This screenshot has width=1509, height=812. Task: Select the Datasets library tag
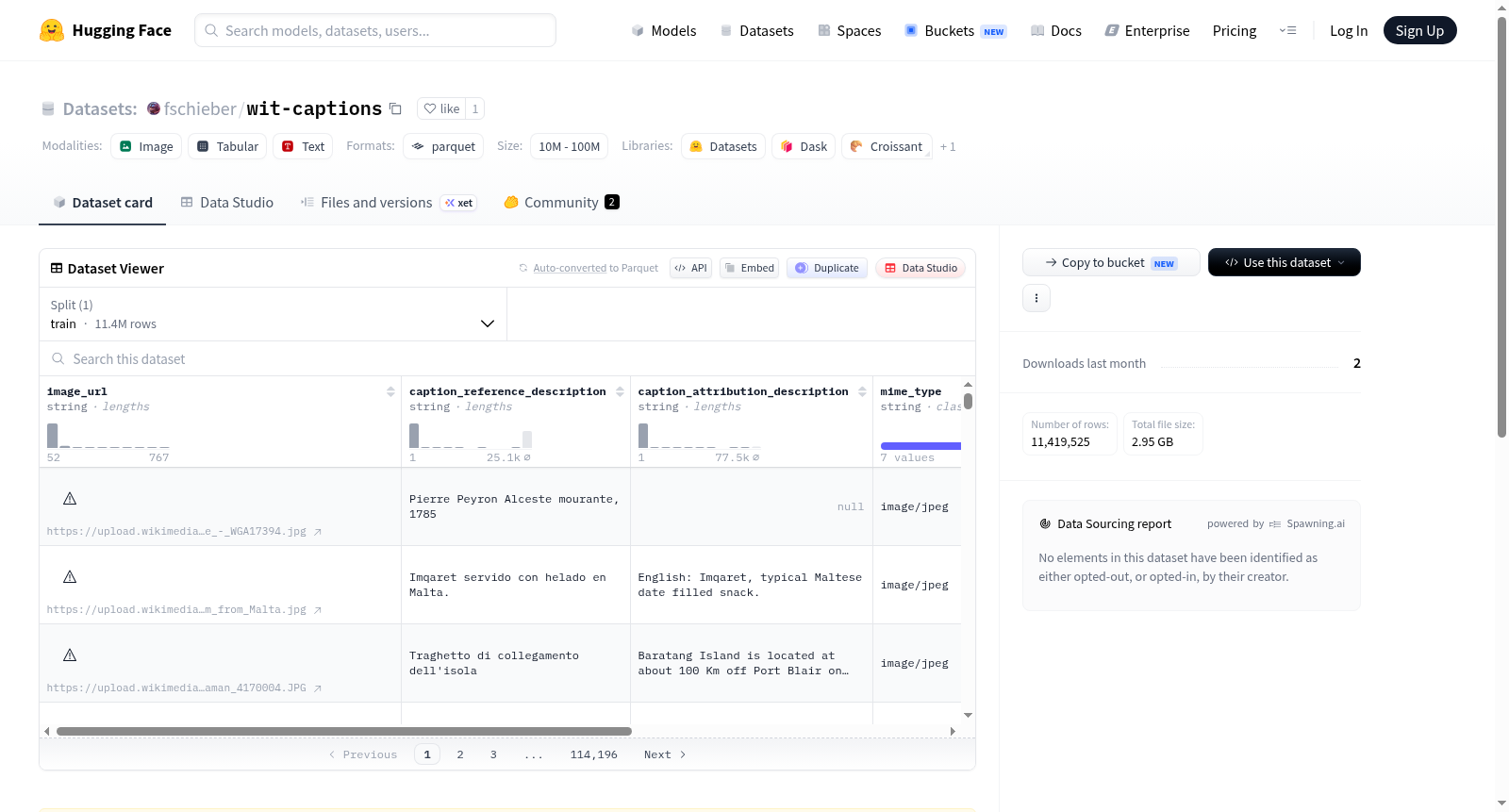723,146
